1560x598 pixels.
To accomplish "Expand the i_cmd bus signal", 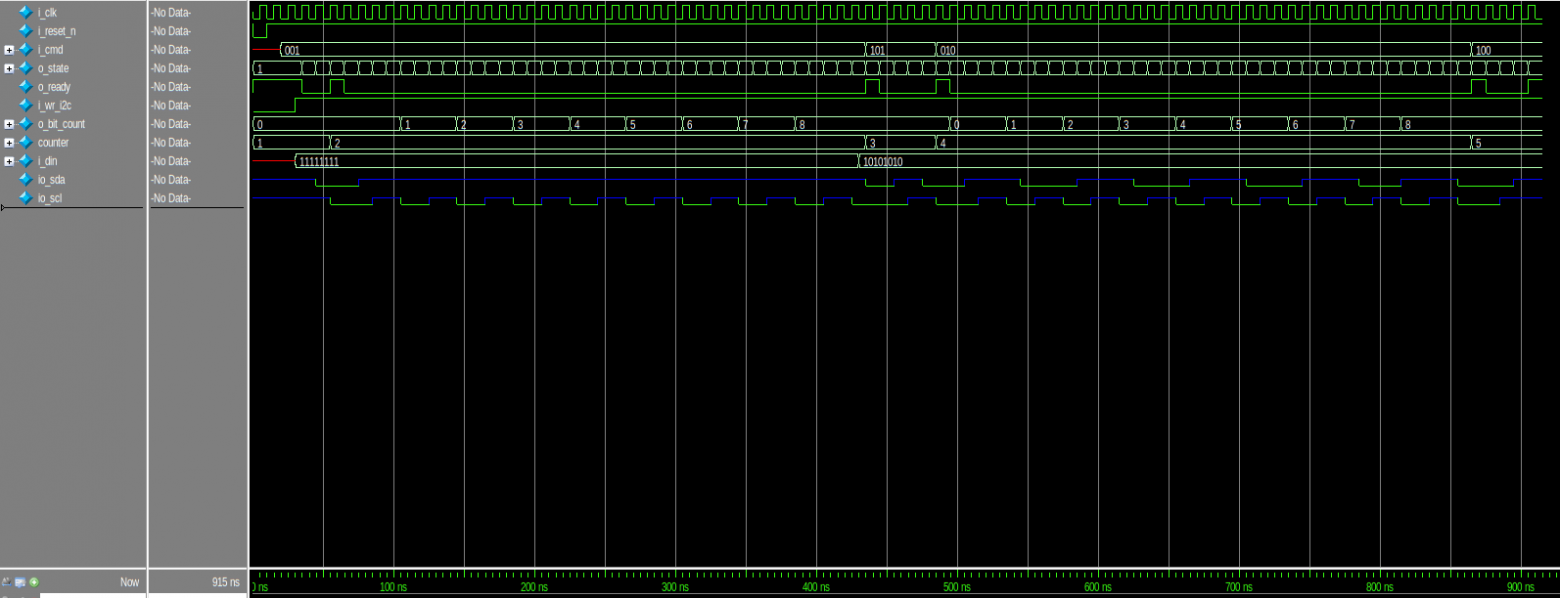I will (x=7, y=49).
